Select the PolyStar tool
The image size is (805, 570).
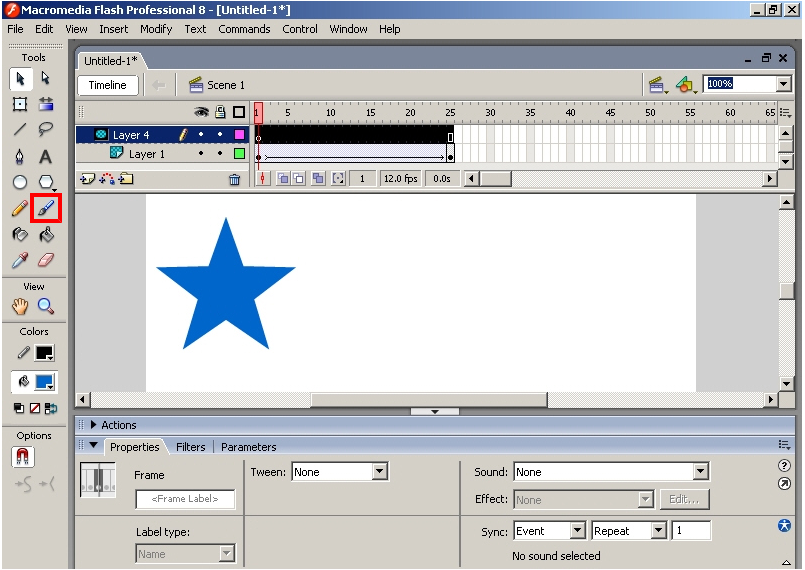[46, 182]
